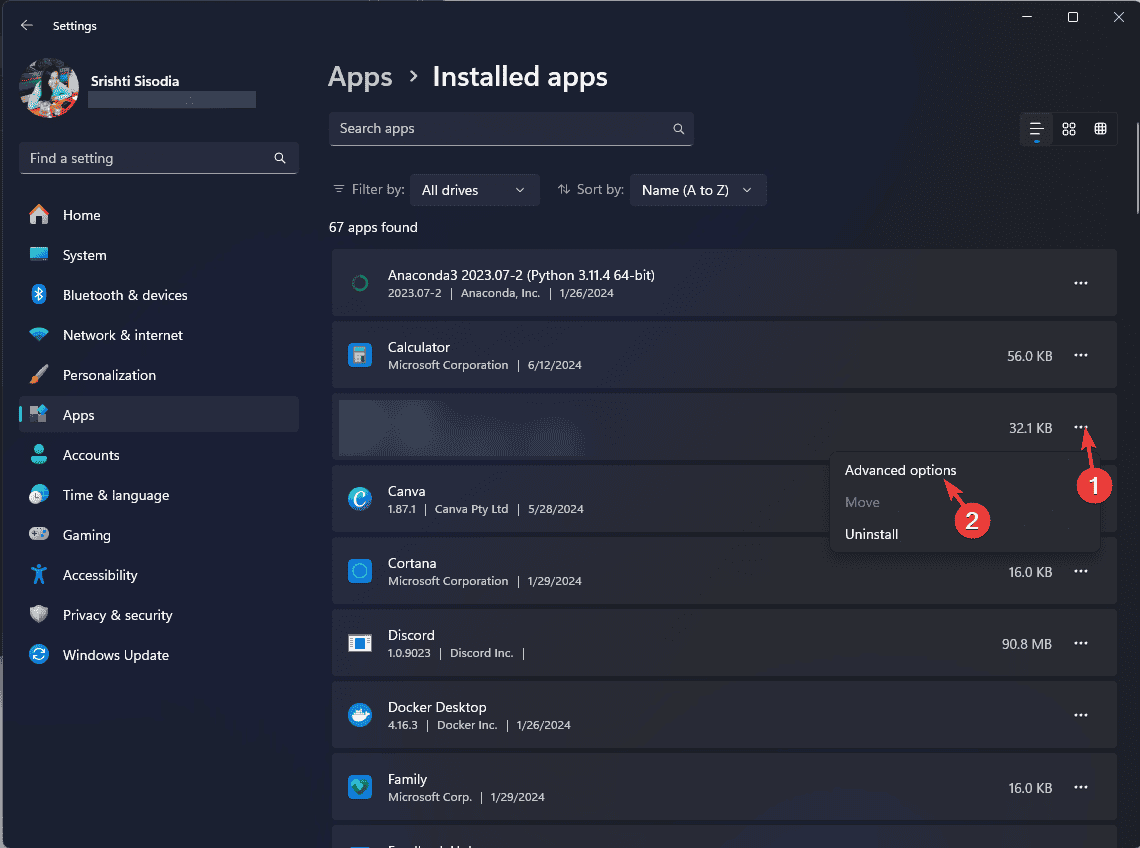The height and width of the screenshot is (848, 1140).
Task: Click the Find a setting search box
Action: point(145,158)
